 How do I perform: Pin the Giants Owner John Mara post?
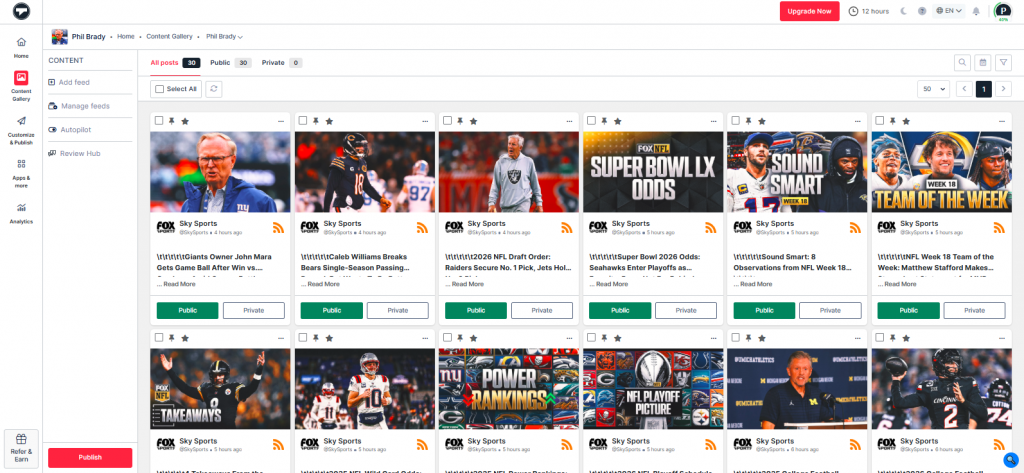pos(172,121)
